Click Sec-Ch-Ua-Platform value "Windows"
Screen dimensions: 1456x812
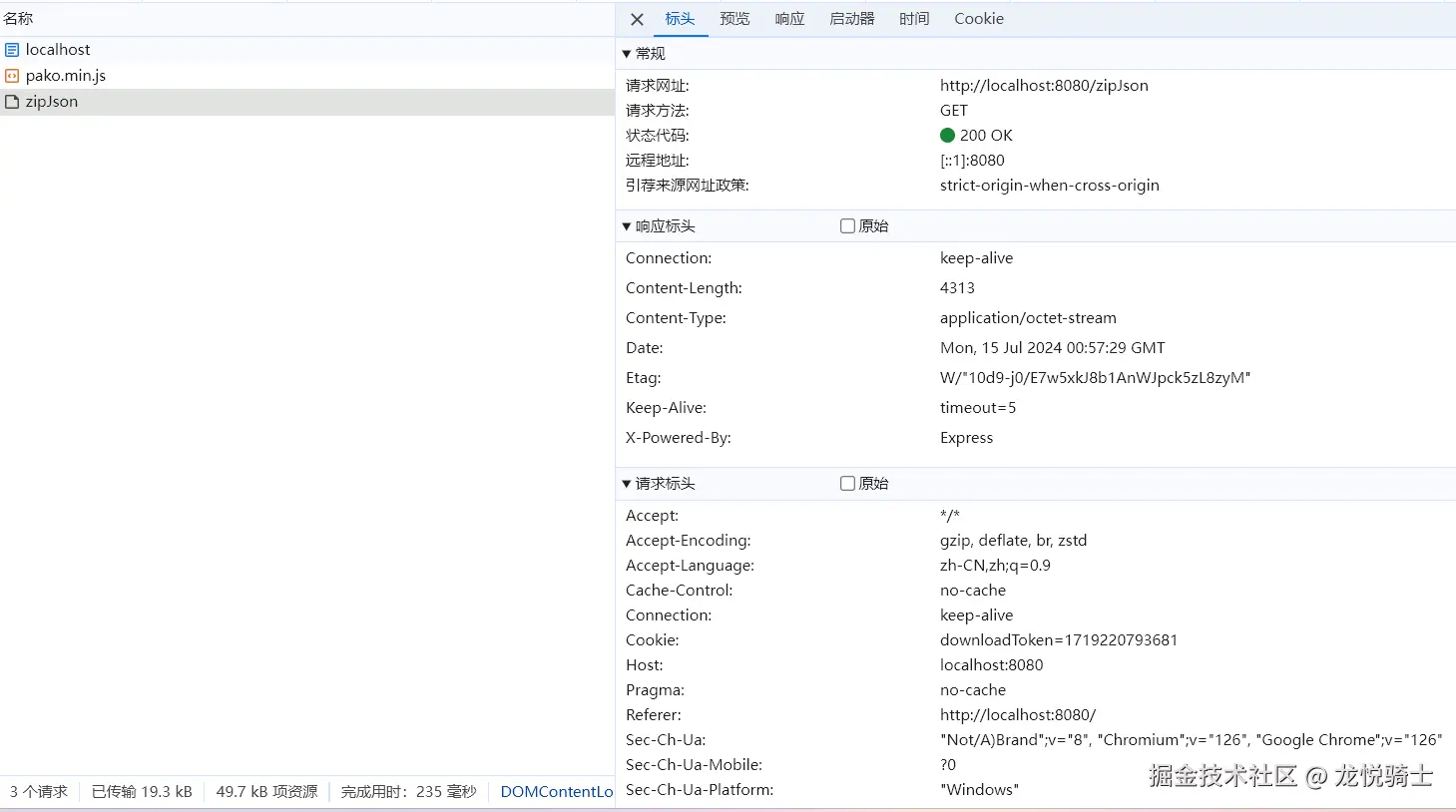(979, 790)
